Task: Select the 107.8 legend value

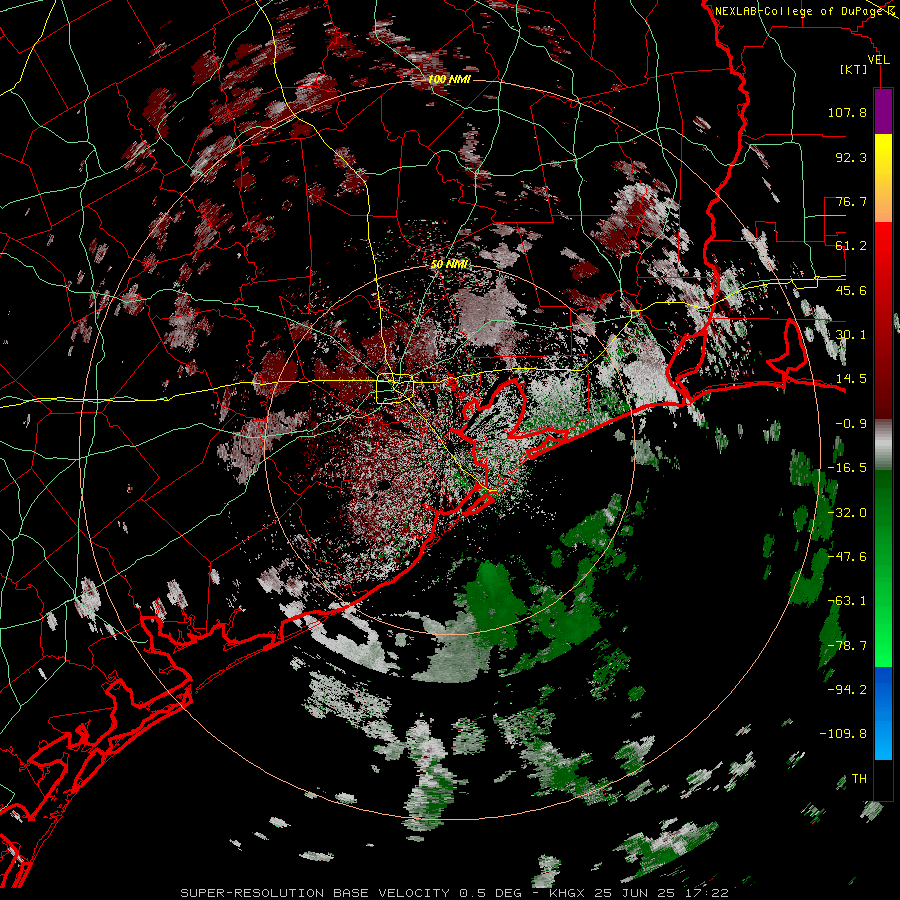Action: 847,112
